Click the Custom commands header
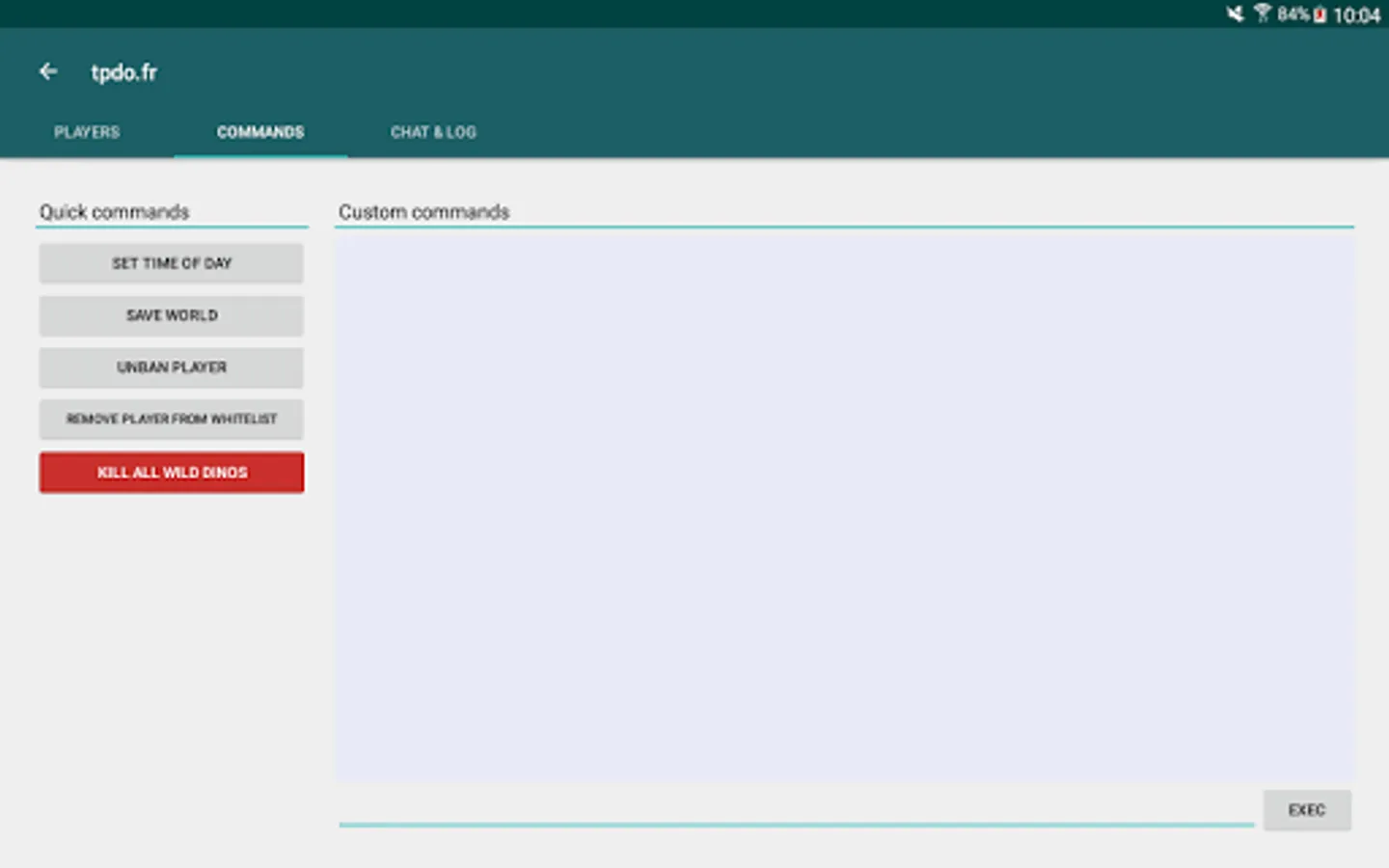Viewport: 1389px width, 868px height. [422, 211]
